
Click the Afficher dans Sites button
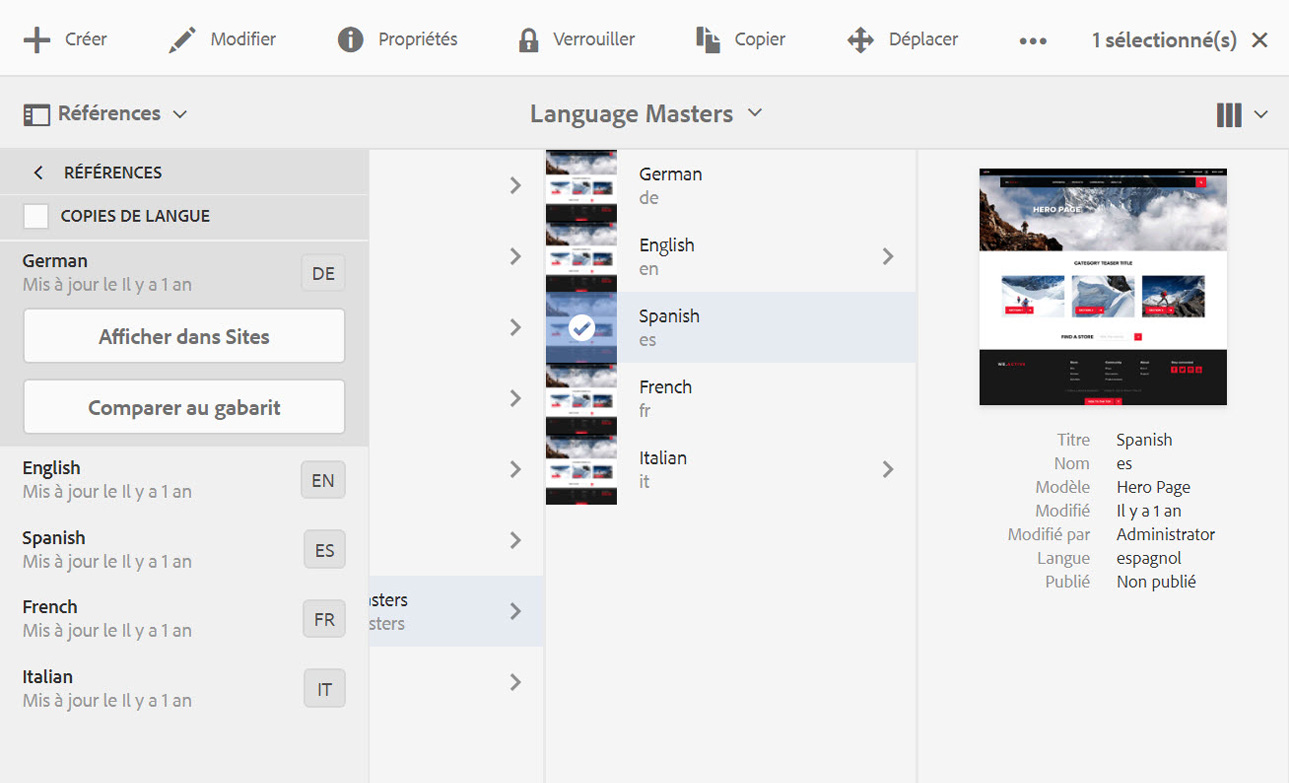point(184,336)
